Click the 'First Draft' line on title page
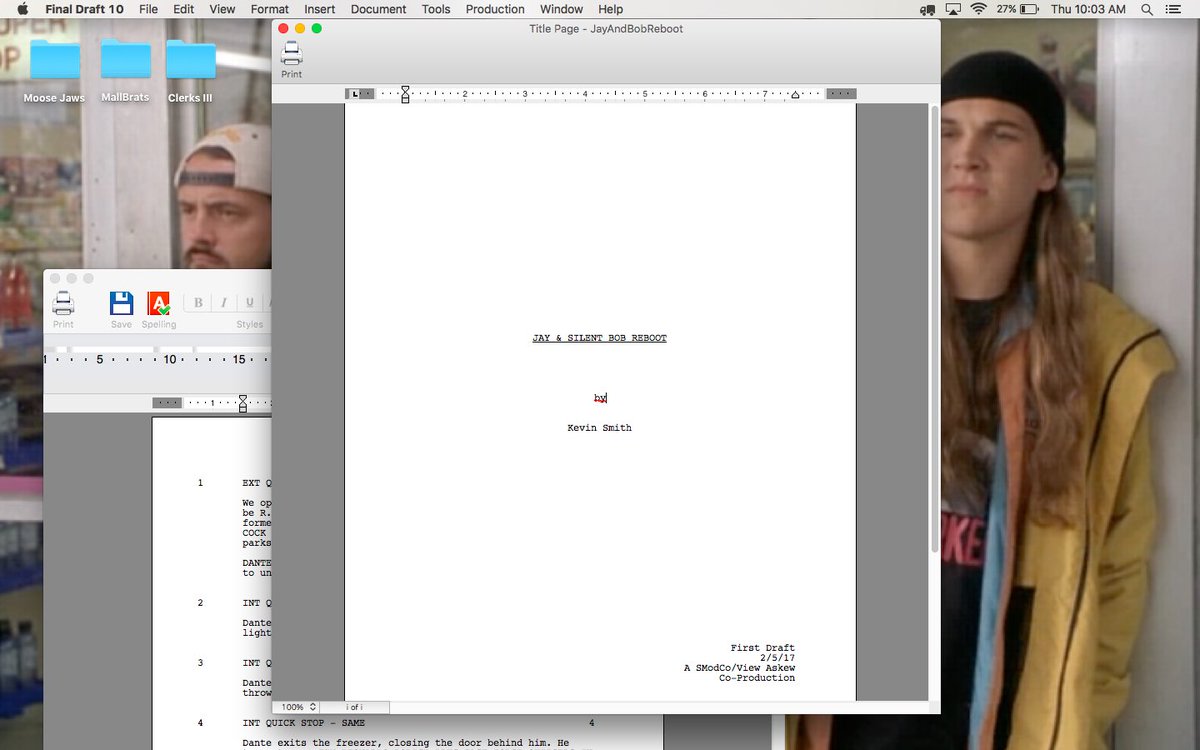Viewport: 1200px width, 750px height. 763,648
